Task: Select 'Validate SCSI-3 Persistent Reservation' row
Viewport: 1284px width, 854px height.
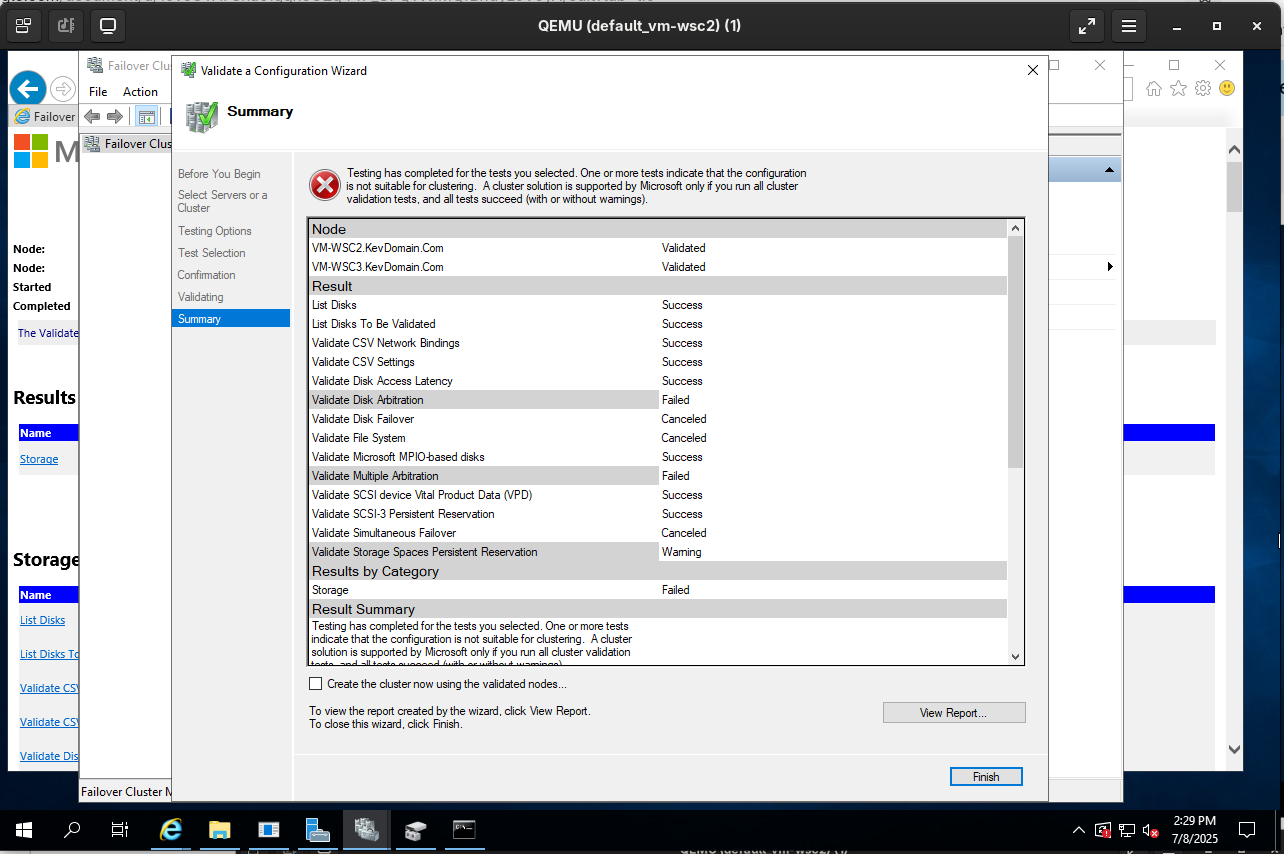Action: (658, 514)
